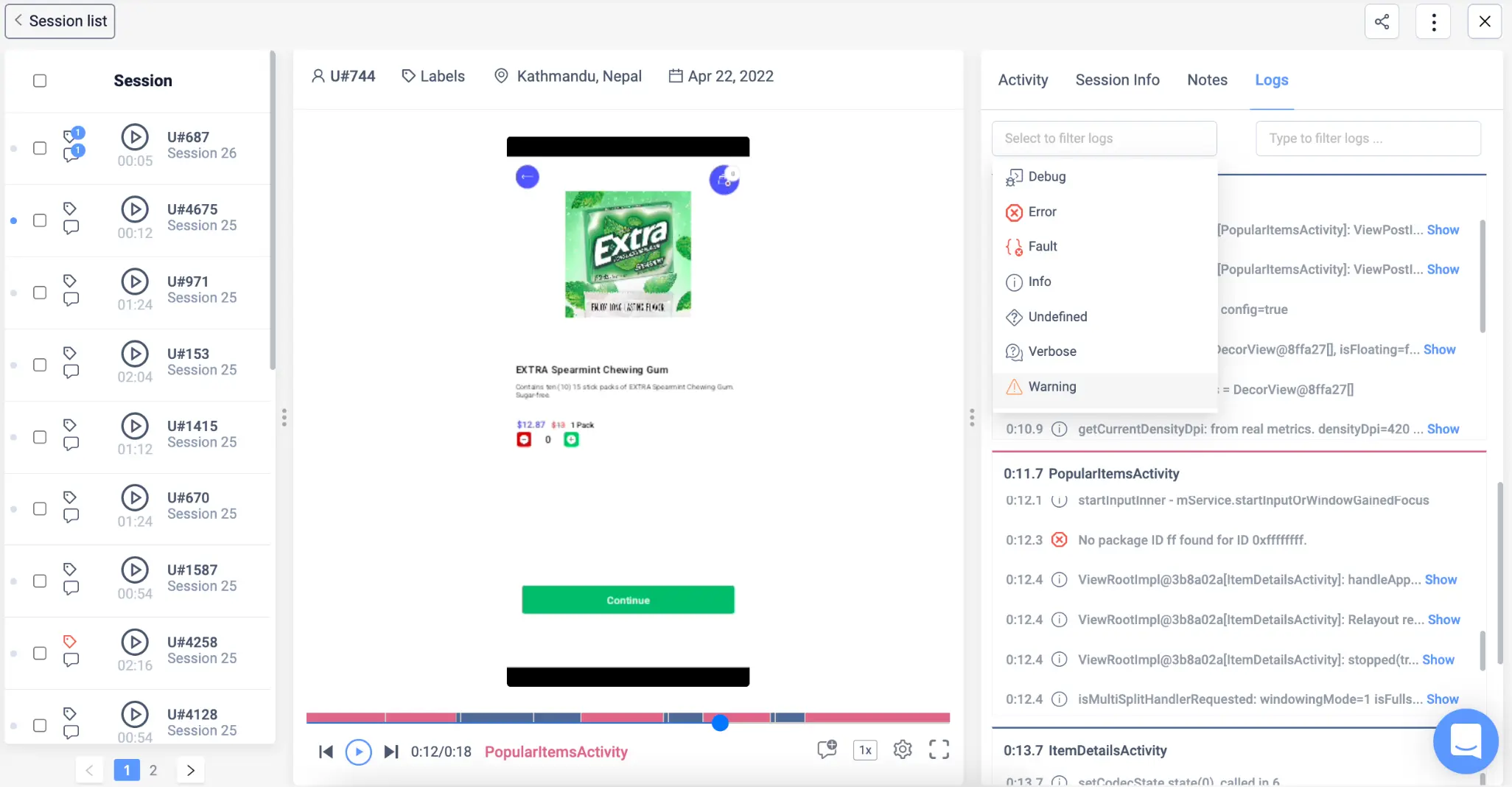
Task: Go to next page of sessions
Action: tap(191, 770)
